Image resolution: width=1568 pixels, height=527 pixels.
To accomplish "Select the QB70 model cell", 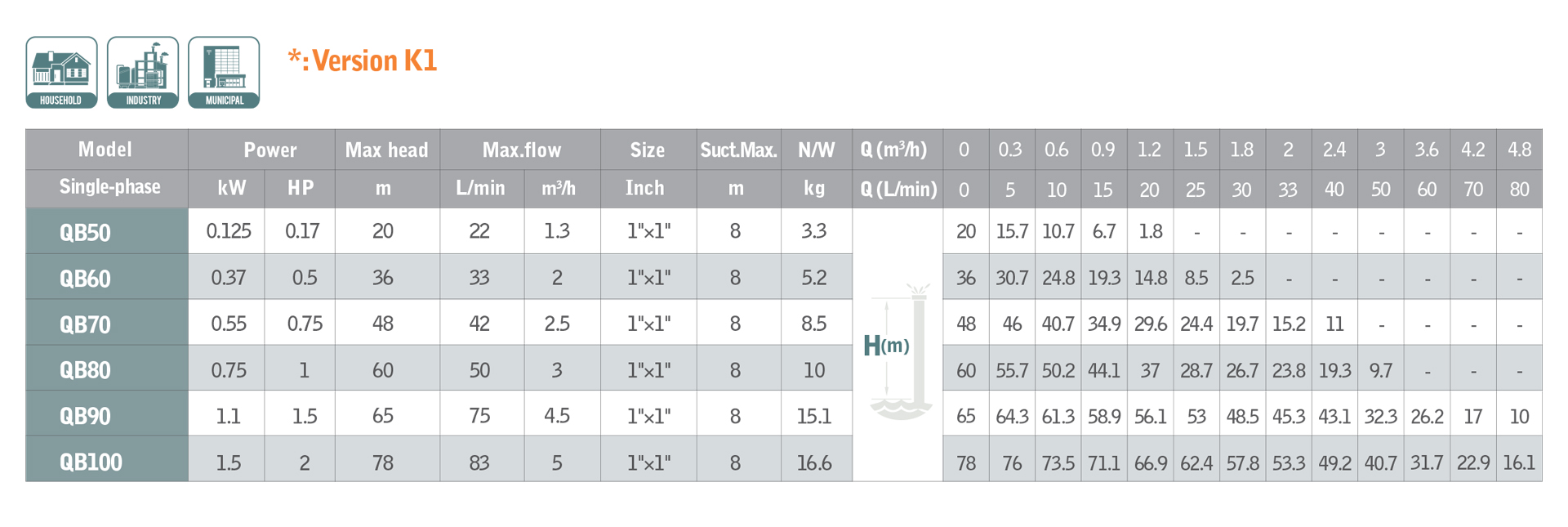I will point(86,324).
